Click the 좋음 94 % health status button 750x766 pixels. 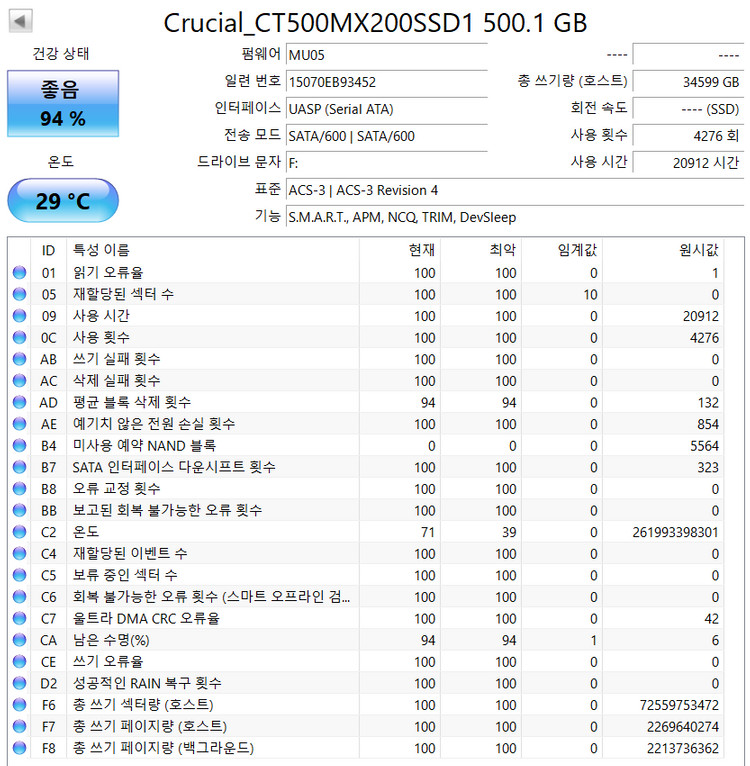[x=63, y=104]
